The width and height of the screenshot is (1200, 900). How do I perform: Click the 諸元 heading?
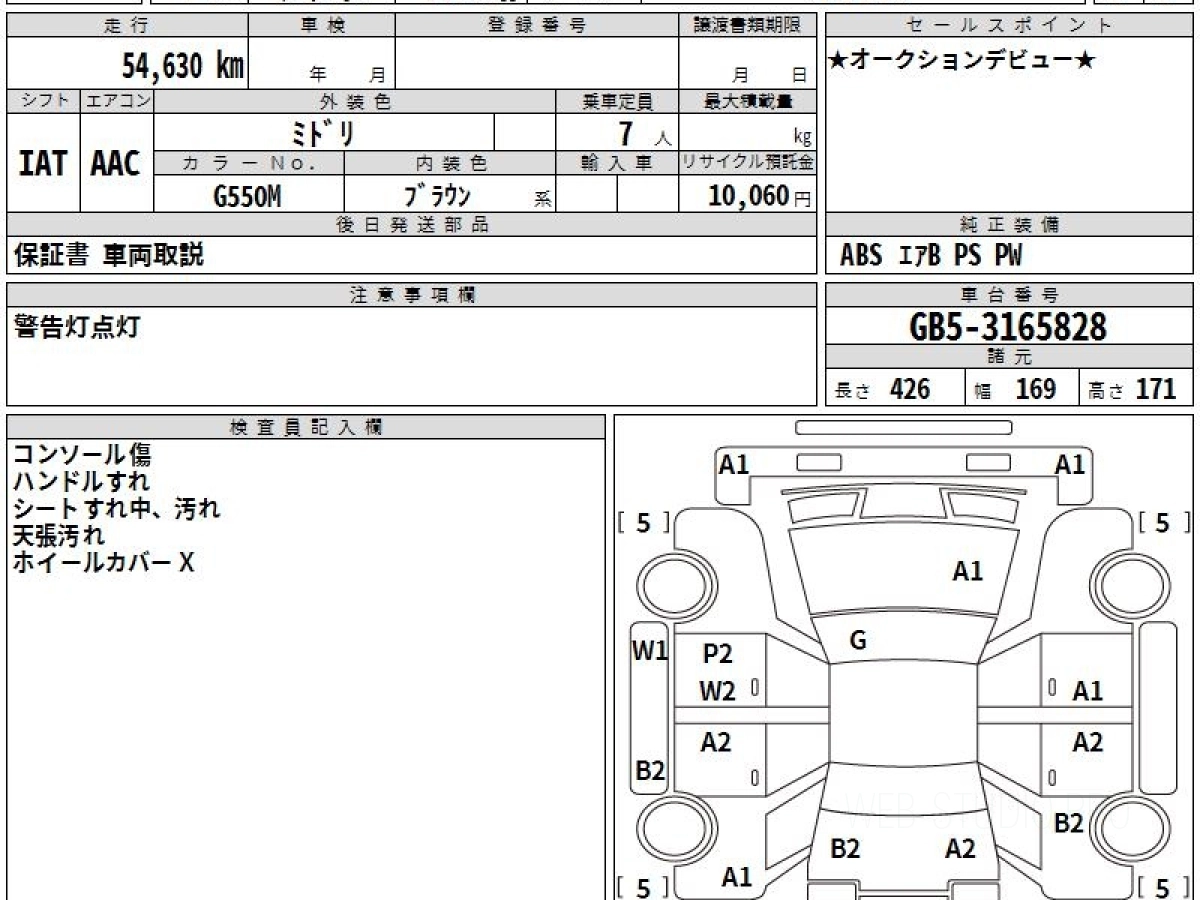point(1010,357)
